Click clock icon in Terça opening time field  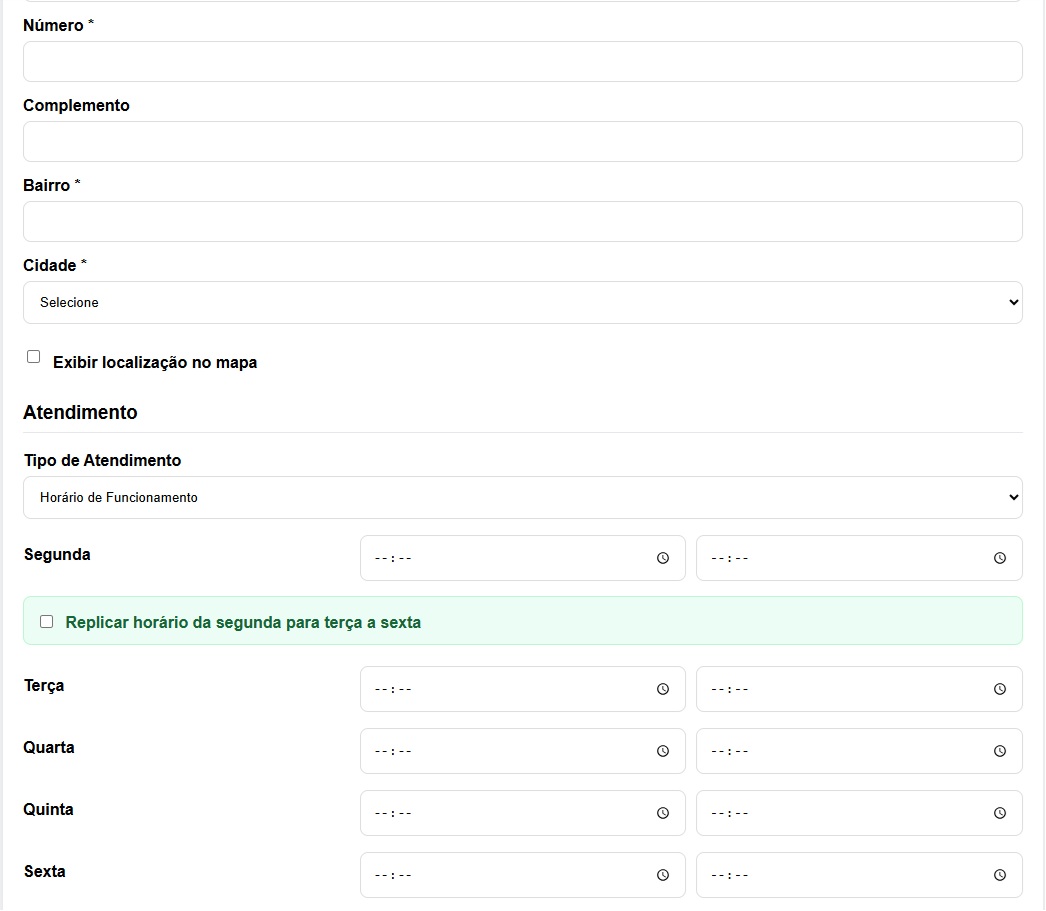(662, 689)
